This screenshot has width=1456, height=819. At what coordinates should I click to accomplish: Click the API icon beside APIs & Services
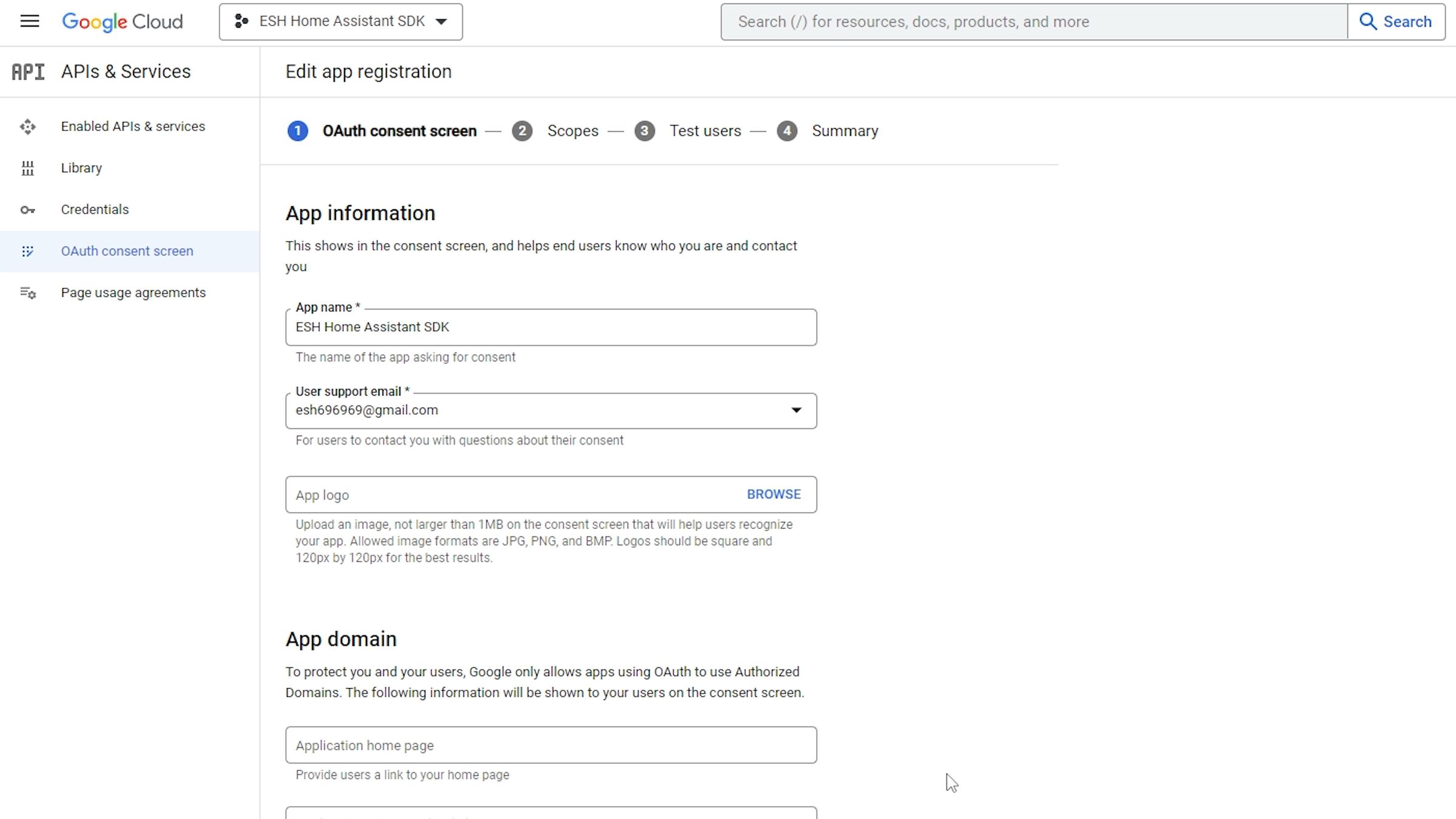(x=28, y=72)
